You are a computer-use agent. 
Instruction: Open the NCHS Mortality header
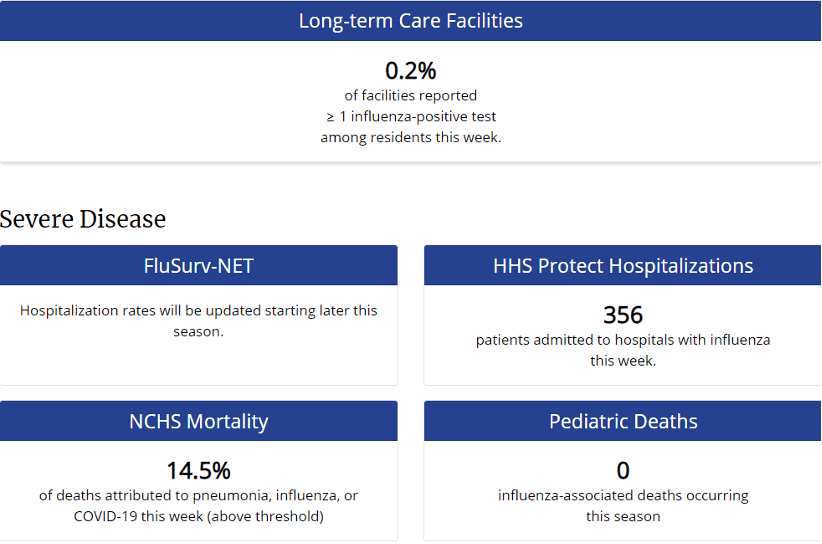pyautogui.click(x=198, y=421)
